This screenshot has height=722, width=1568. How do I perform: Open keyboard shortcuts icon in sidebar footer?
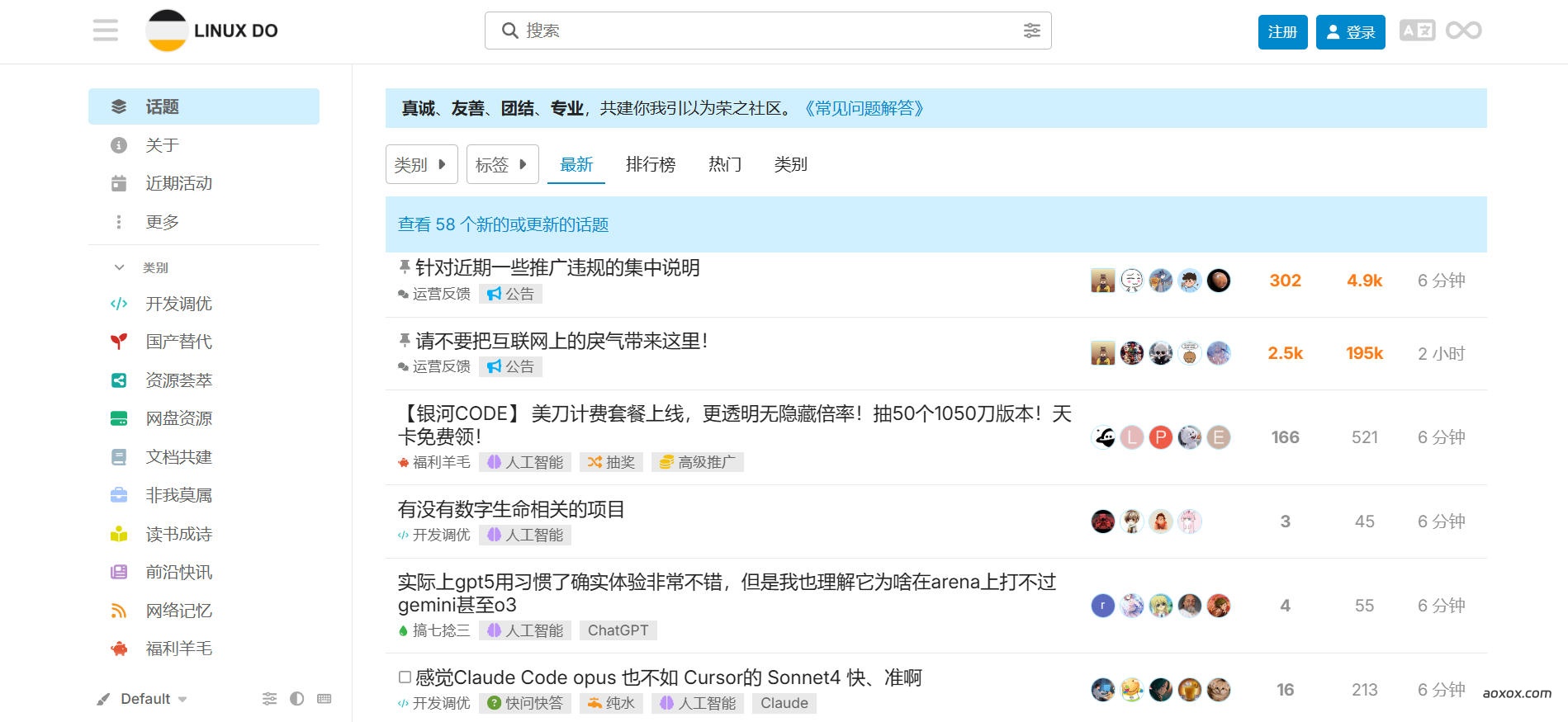pos(324,699)
